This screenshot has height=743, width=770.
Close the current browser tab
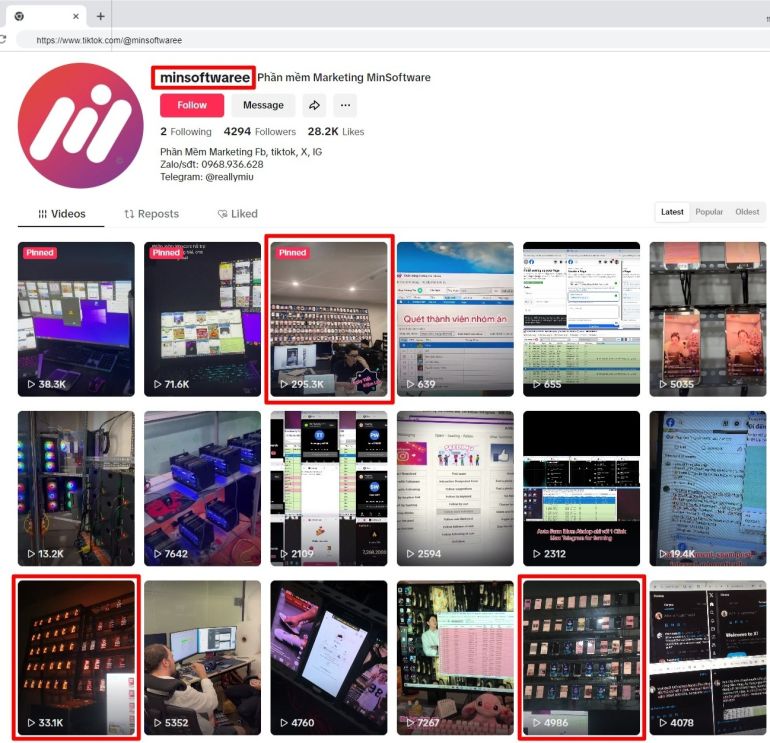[x=76, y=16]
